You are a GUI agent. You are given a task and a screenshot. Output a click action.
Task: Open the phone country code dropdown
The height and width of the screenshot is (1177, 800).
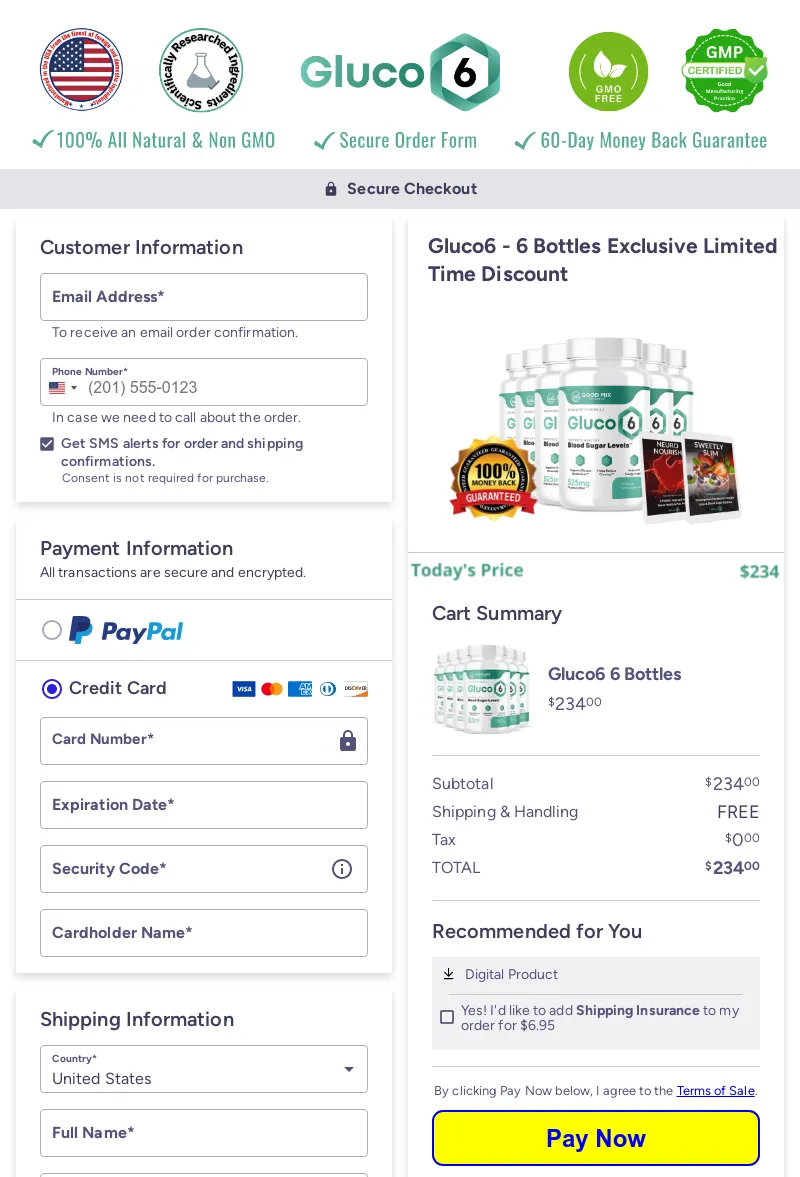tap(64, 388)
